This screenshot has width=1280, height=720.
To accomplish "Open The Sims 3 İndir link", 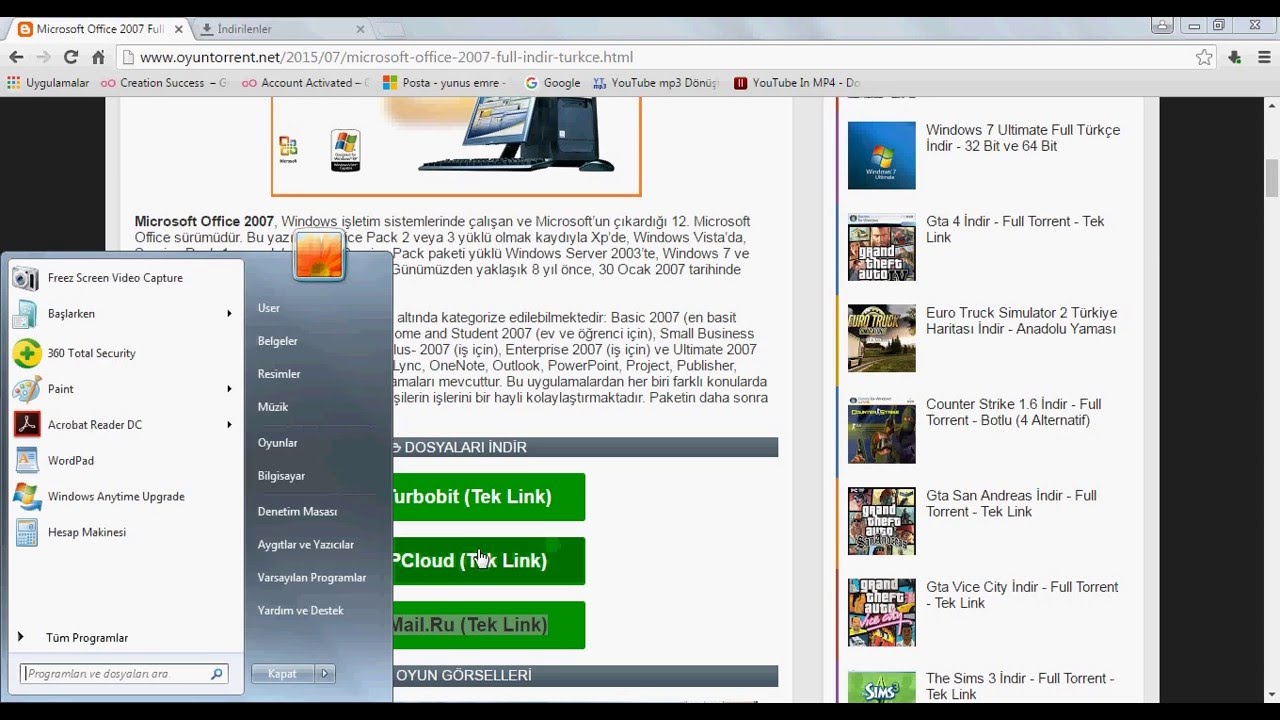I will coord(1020,686).
